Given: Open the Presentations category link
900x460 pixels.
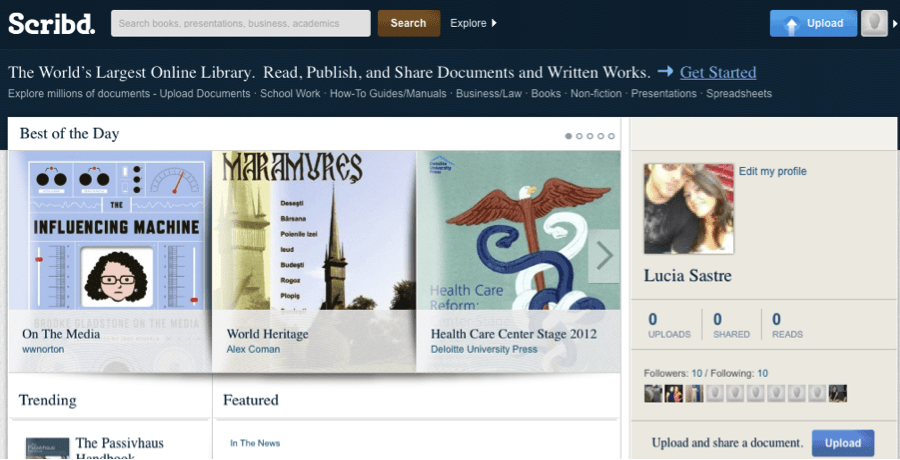Looking at the screenshot, I should coord(664,94).
